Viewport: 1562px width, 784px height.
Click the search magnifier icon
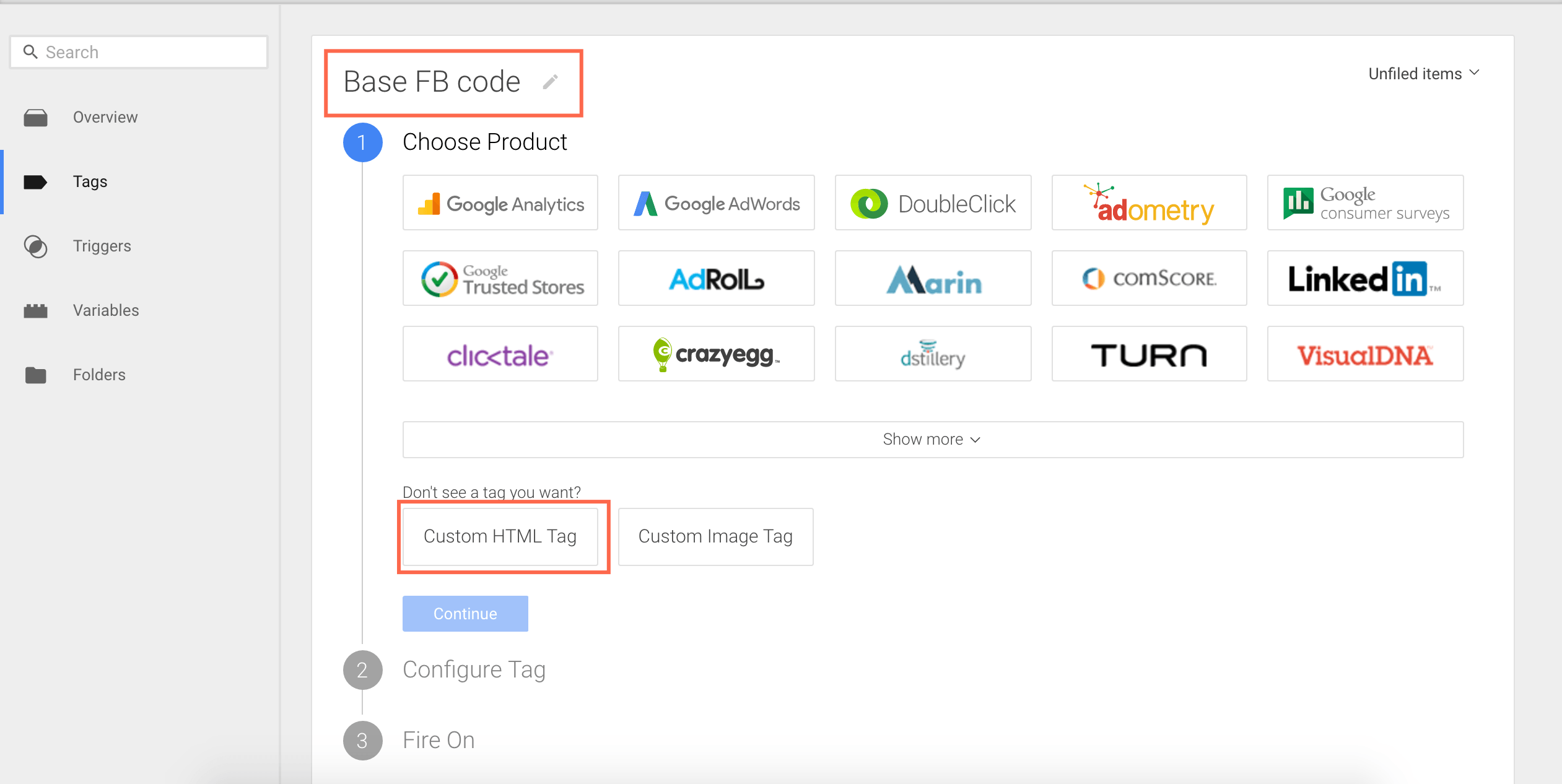30,52
